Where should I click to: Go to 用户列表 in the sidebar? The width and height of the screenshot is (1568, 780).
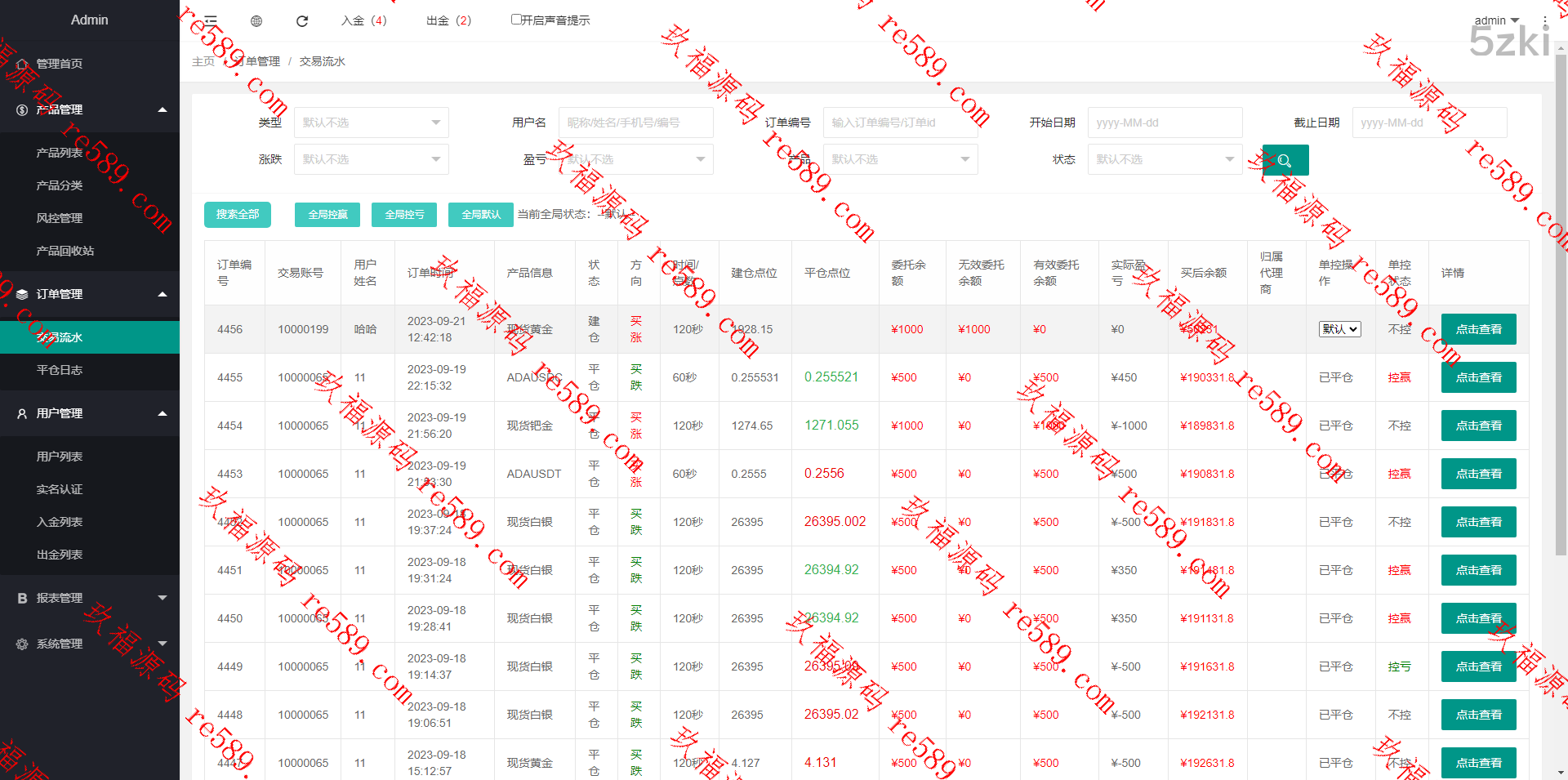[x=60, y=457]
